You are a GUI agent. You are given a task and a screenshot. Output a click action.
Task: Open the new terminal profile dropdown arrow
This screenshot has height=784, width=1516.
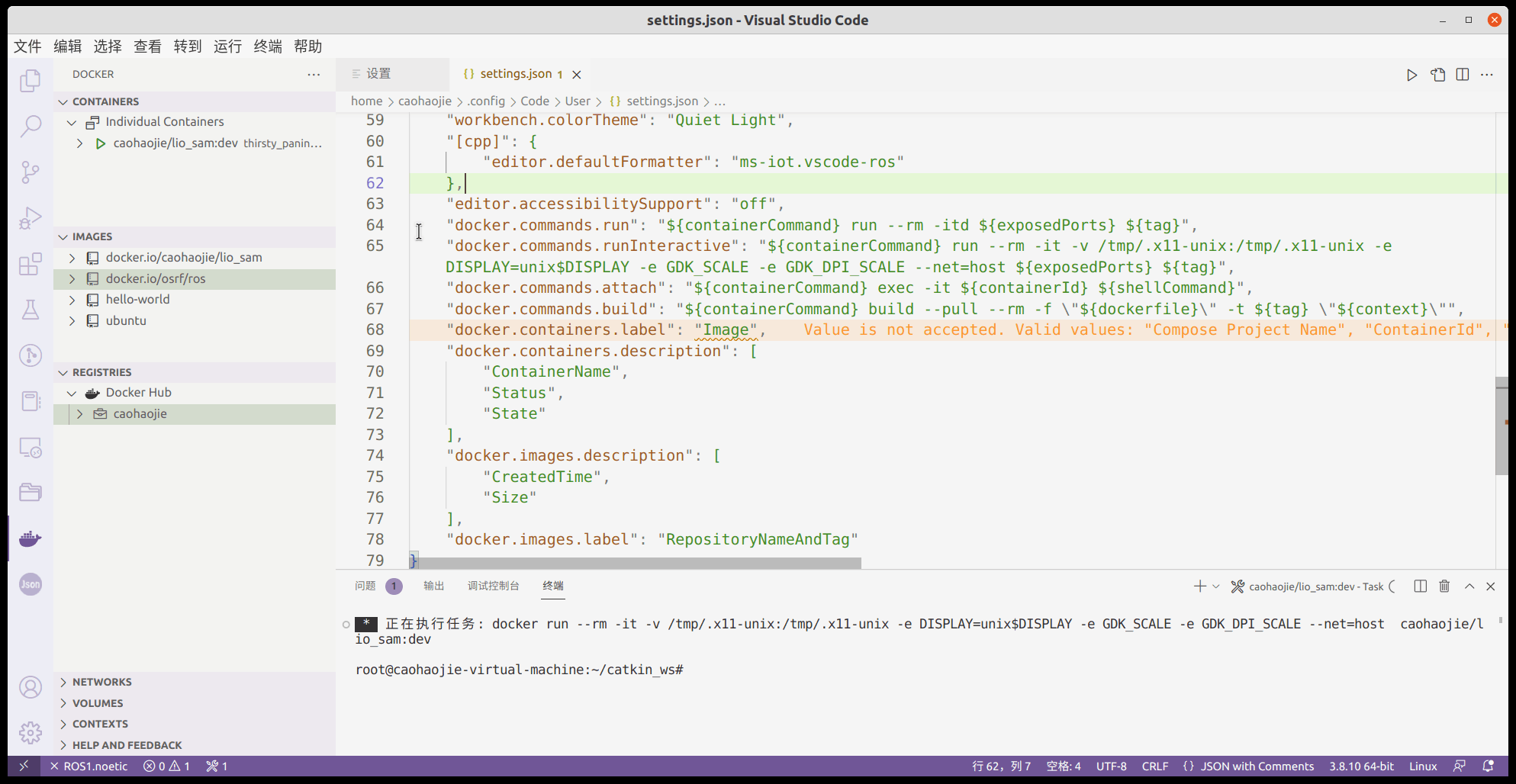pyautogui.click(x=1216, y=586)
